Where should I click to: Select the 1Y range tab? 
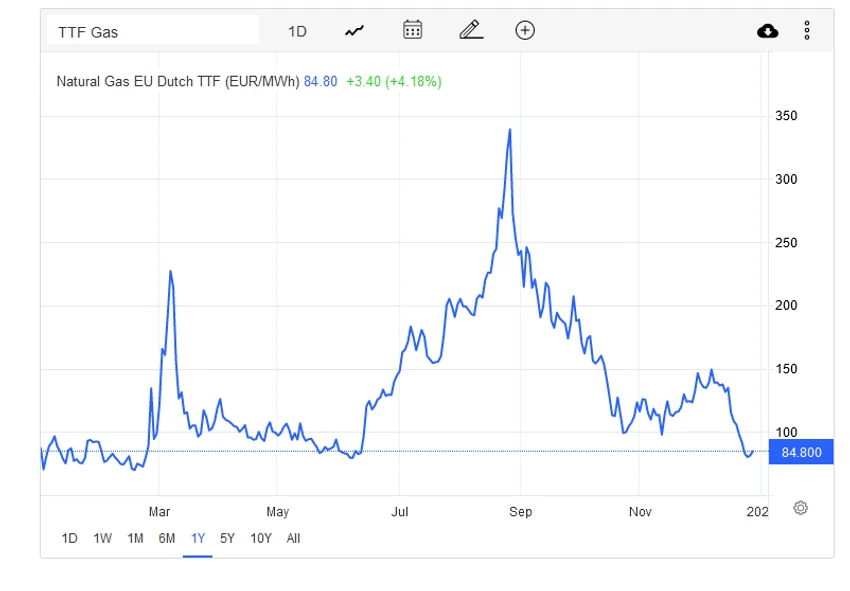tap(198, 538)
